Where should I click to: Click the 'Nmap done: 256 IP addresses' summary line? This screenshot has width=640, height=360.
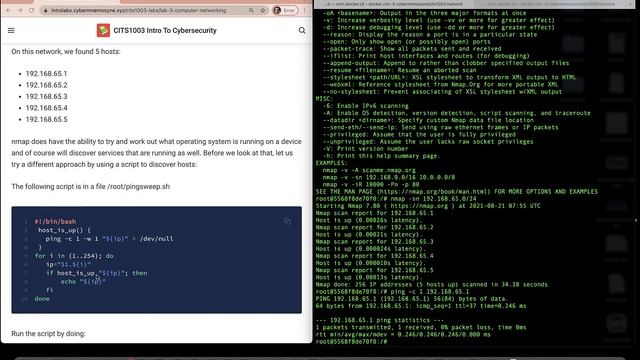pos(431,284)
